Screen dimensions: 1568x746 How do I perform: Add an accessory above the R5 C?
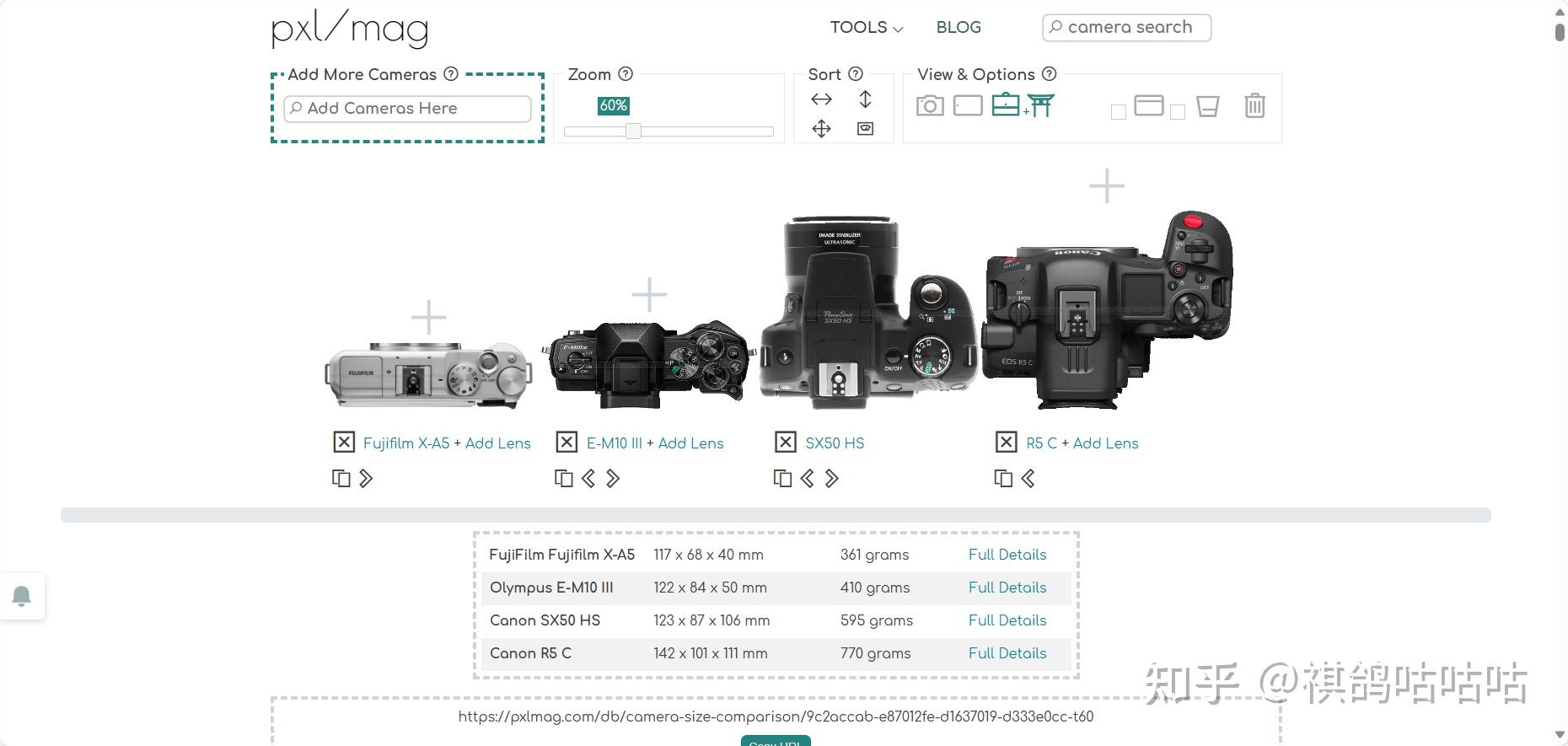click(x=1107, y=186)
